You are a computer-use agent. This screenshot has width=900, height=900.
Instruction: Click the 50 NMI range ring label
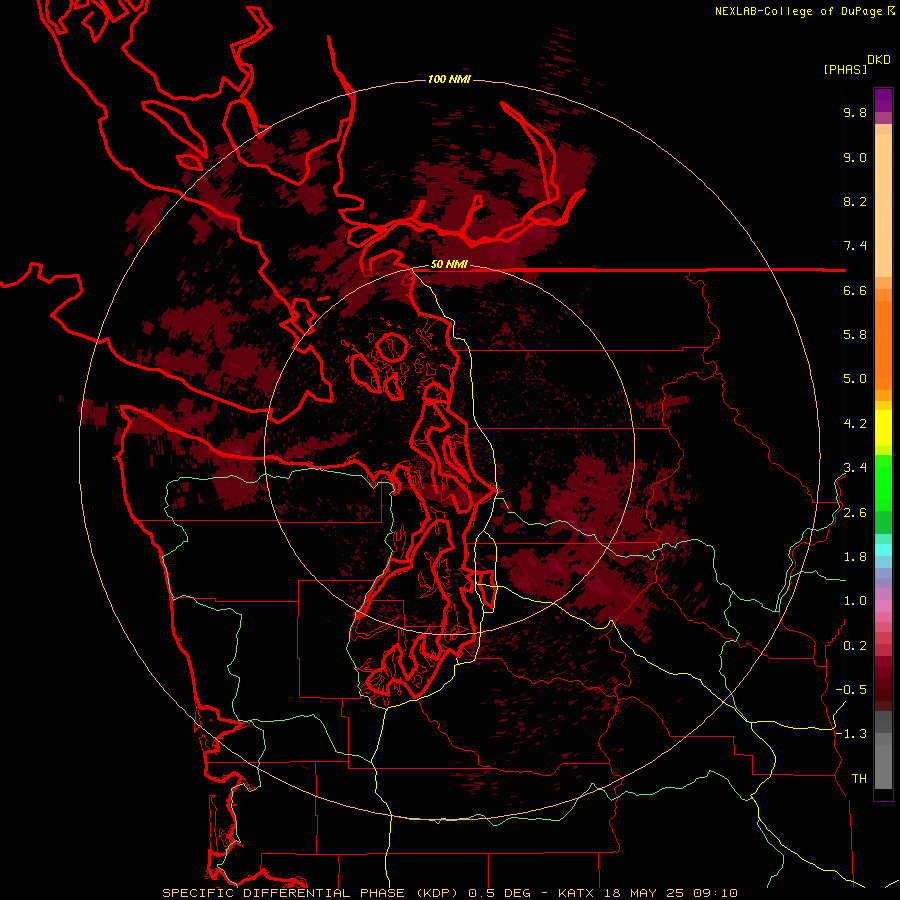click(x=449, y=265)
